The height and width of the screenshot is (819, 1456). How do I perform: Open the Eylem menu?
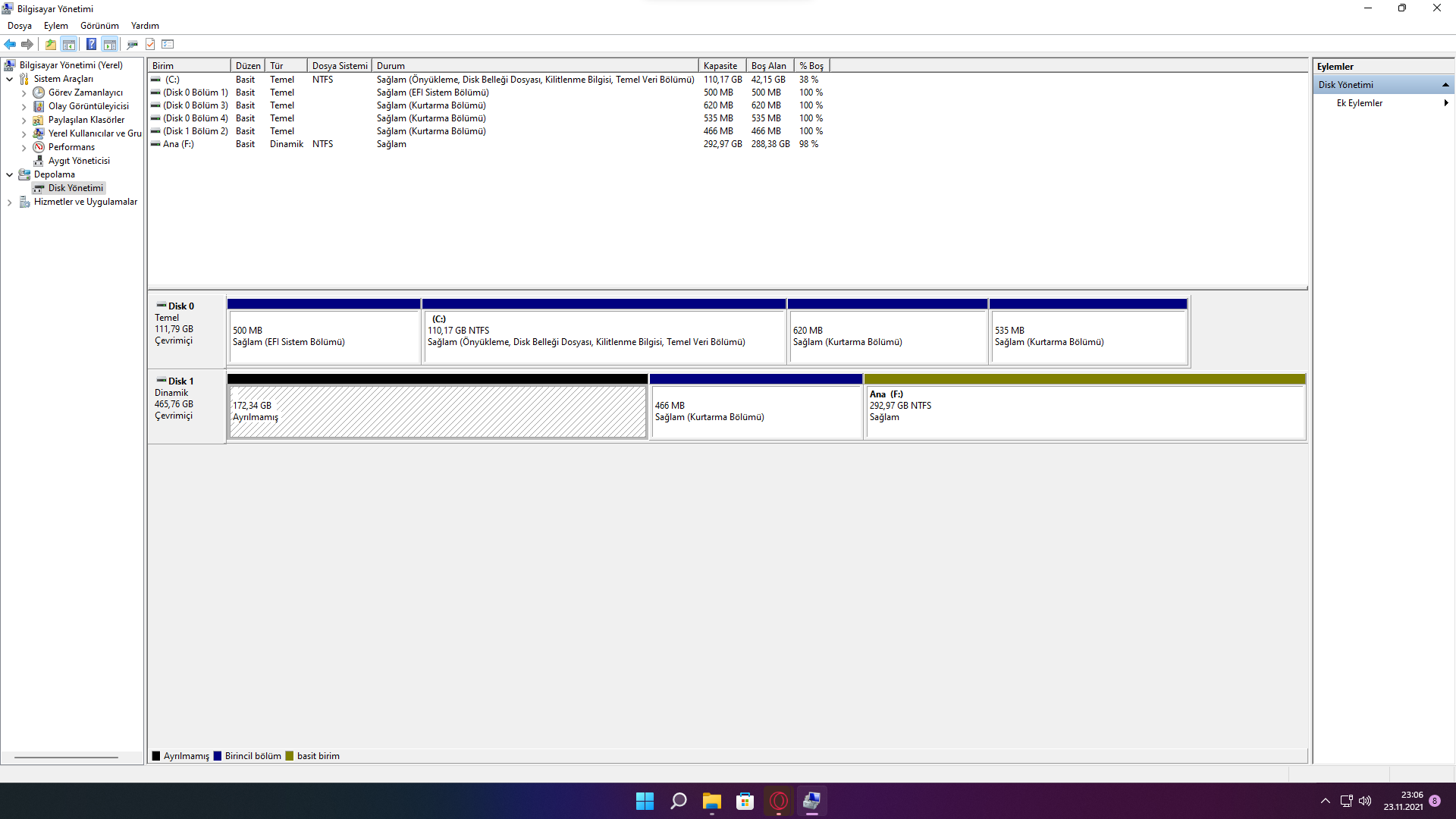pyautogui.click(x=55, y=26)
